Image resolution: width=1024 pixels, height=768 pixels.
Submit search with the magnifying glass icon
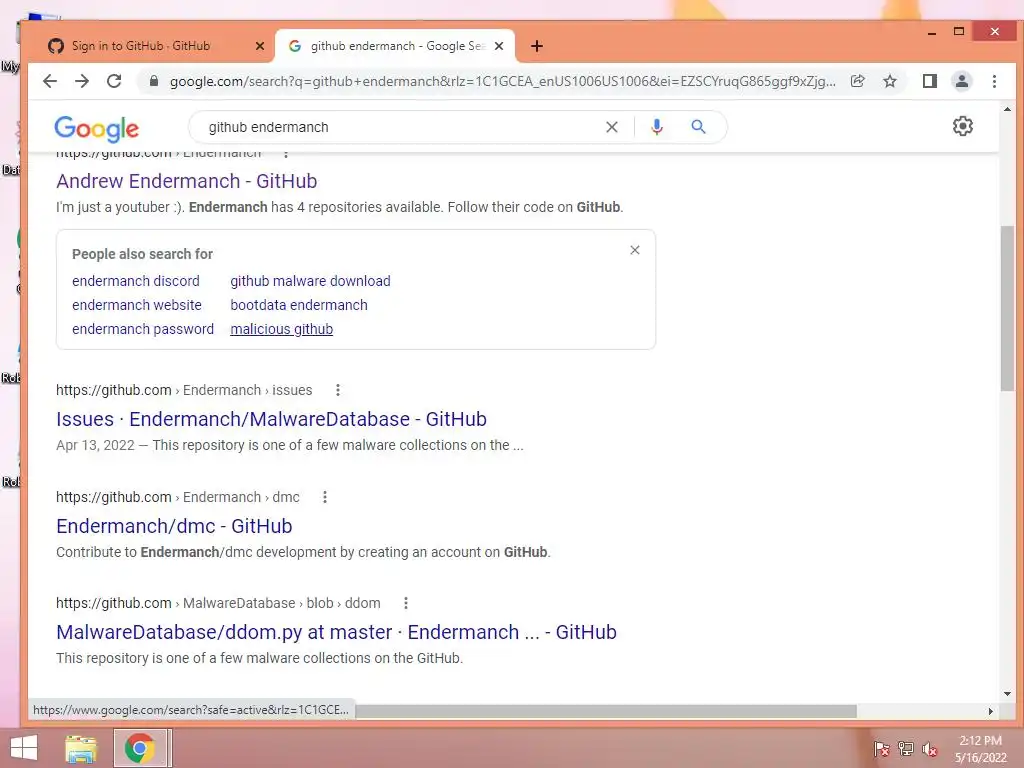click(x=698, y=127)
